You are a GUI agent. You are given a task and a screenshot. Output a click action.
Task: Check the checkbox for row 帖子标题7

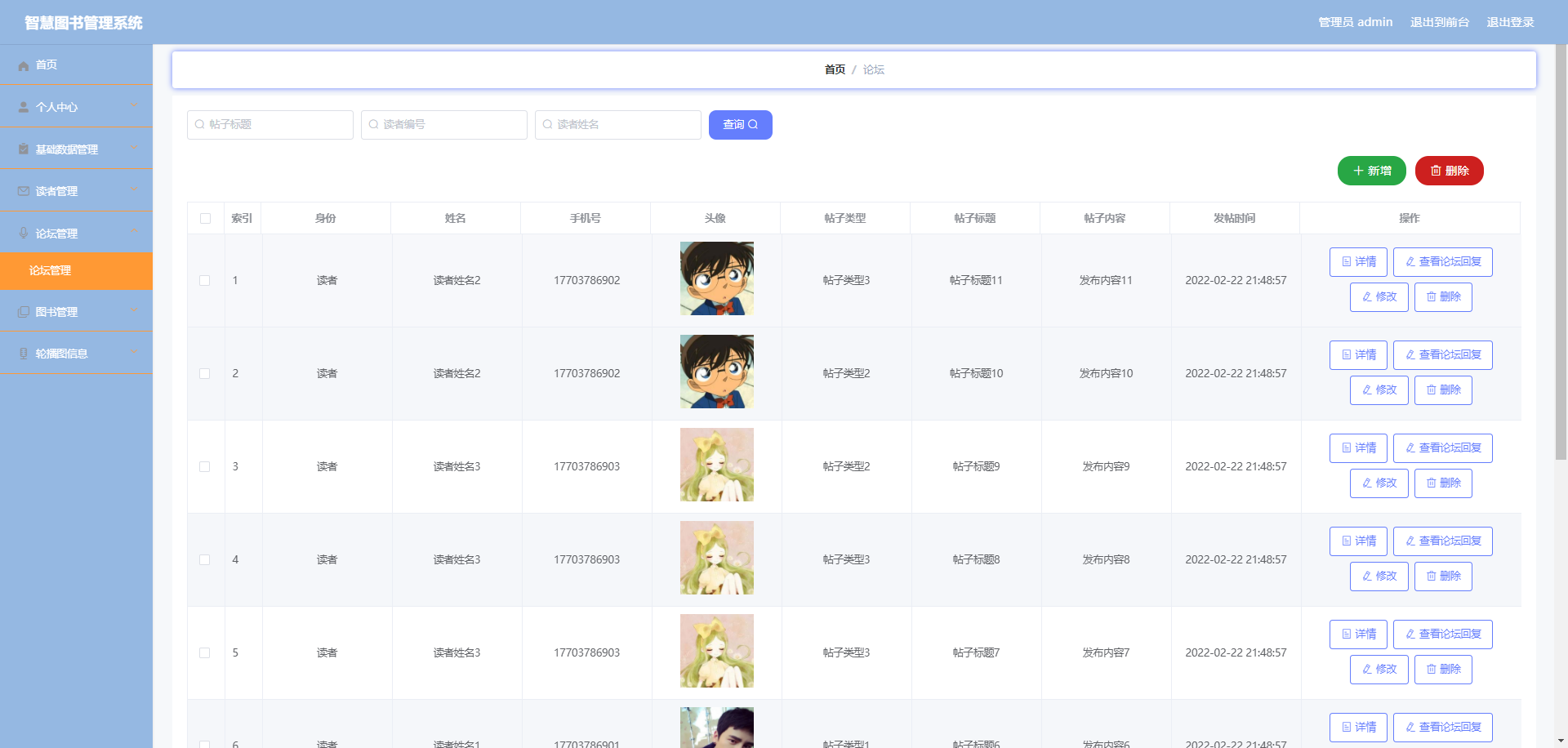pos(205,653)
